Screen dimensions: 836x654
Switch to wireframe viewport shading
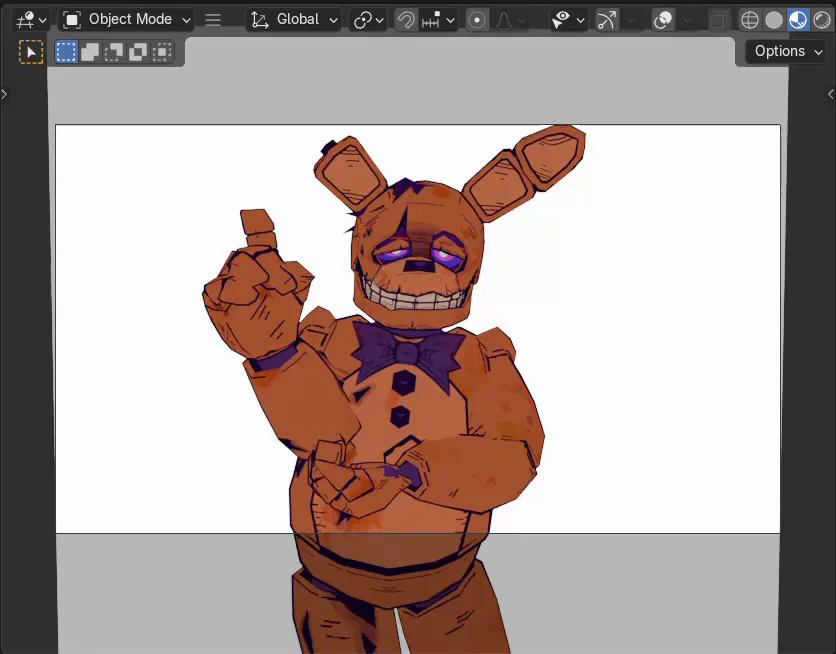(x=750, y=20)
